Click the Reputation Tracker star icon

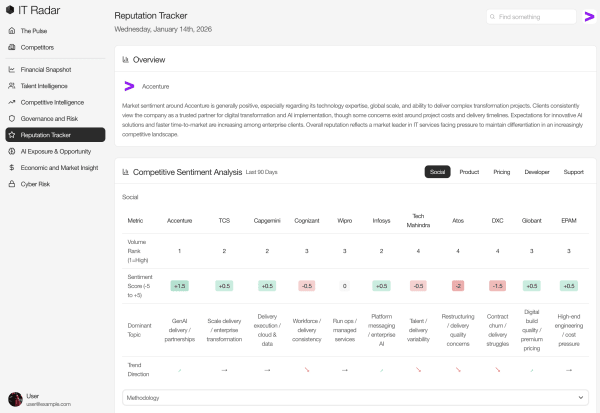point(12,135)
